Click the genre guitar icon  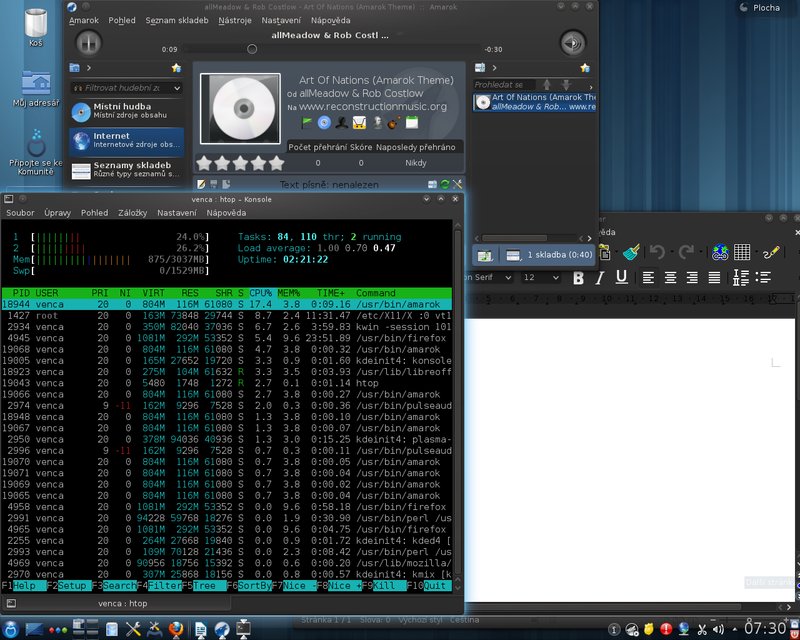pos(393,122)
